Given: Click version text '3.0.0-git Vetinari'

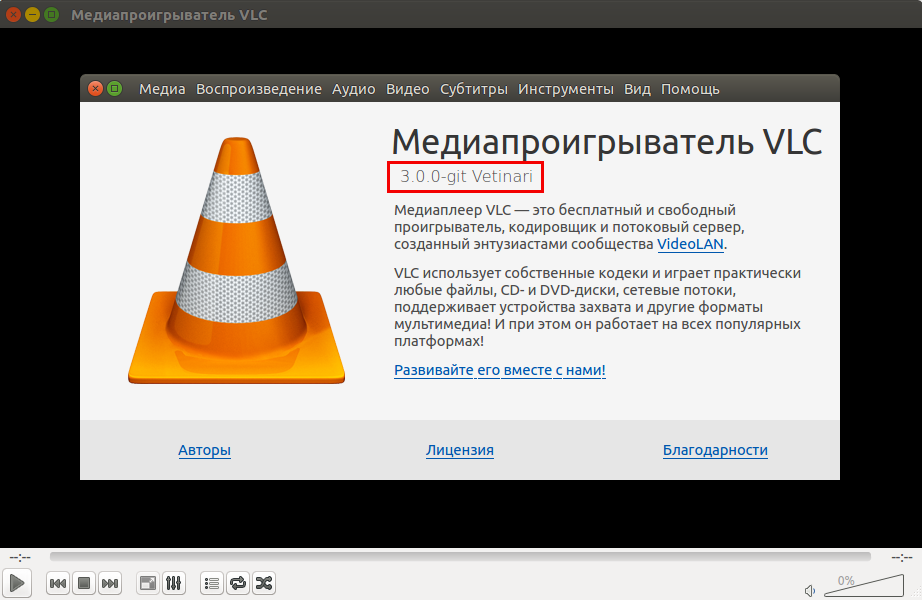Looking at the screenshot, I should [x=466, y=176].
